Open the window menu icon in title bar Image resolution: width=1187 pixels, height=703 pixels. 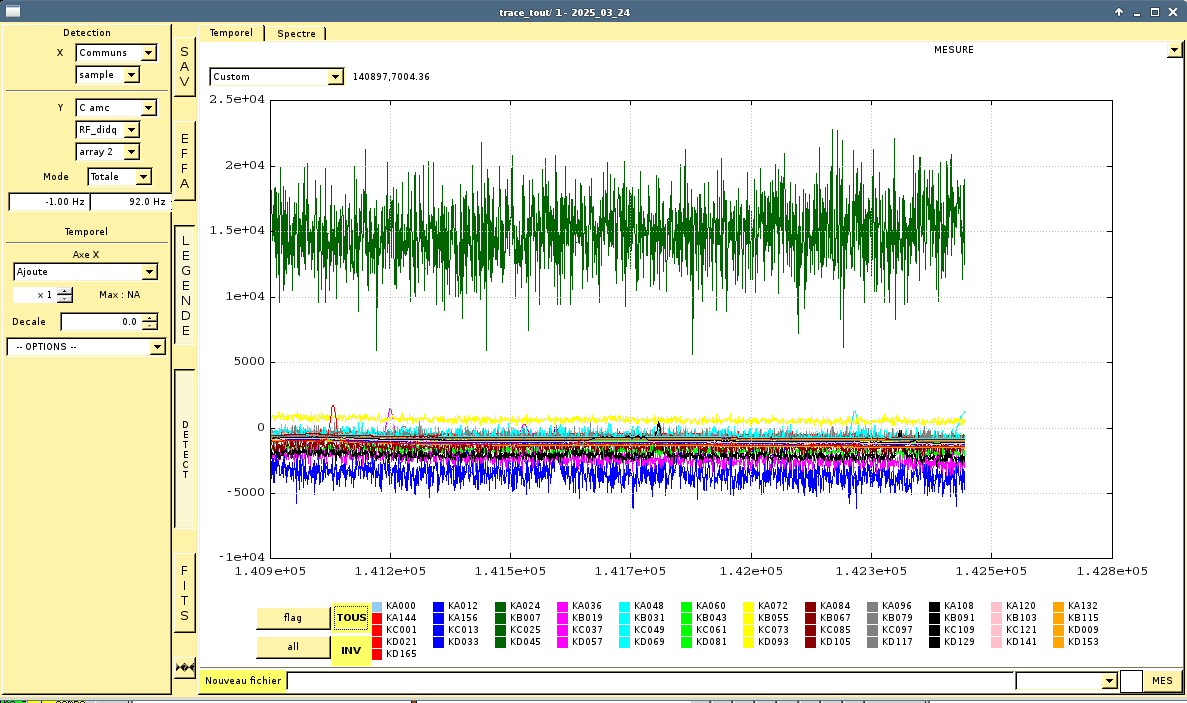pos(13,11)
